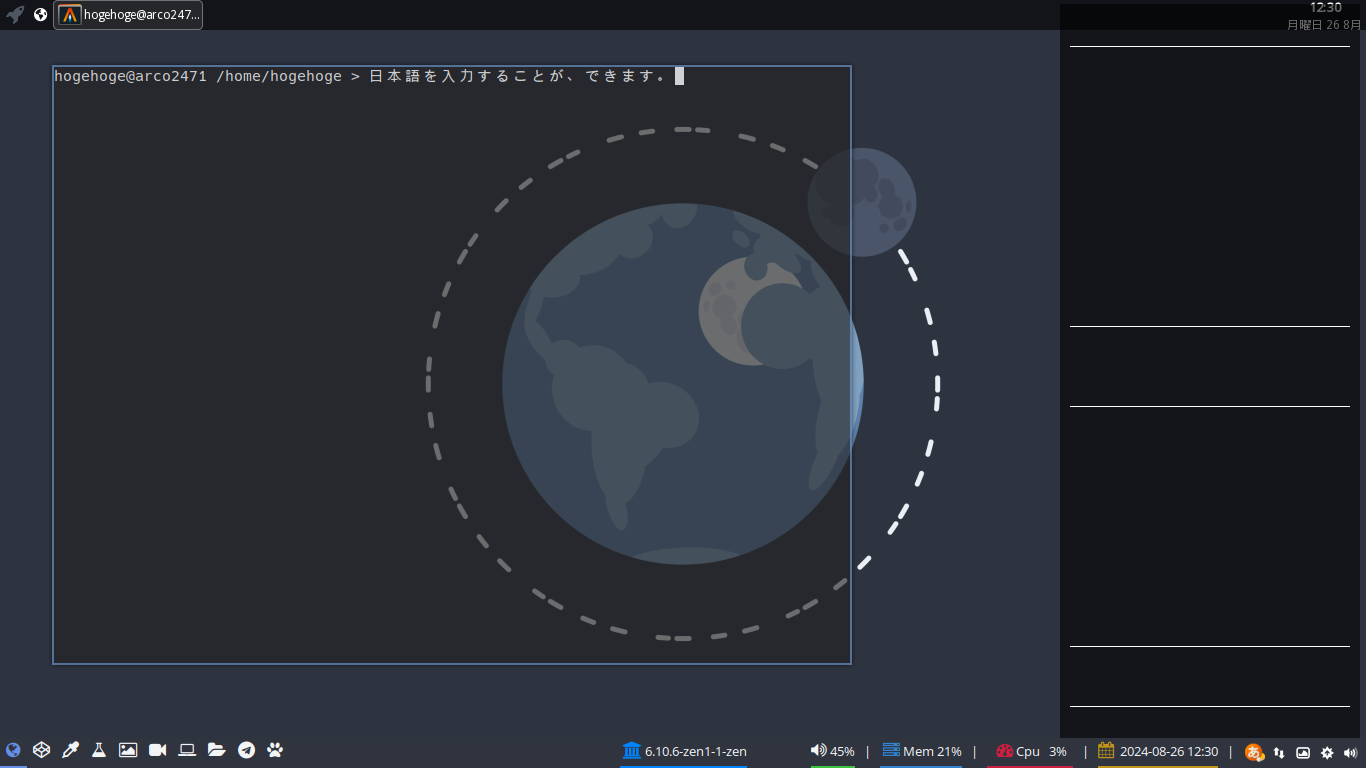Select the Codepen cube workspace icon

41,750
